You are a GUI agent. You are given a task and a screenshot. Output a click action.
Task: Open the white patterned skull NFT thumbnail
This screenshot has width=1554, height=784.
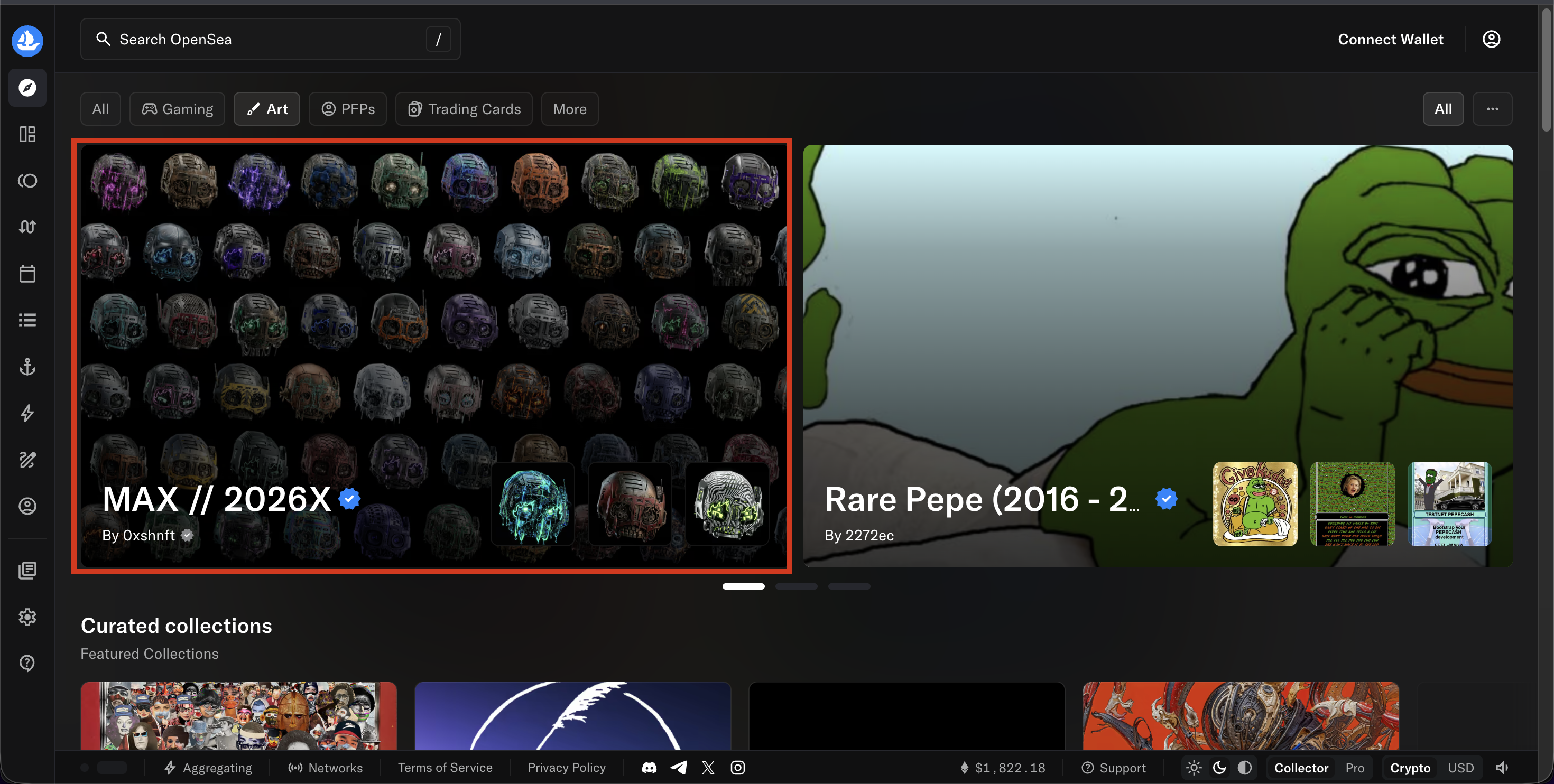click(727, 504)
